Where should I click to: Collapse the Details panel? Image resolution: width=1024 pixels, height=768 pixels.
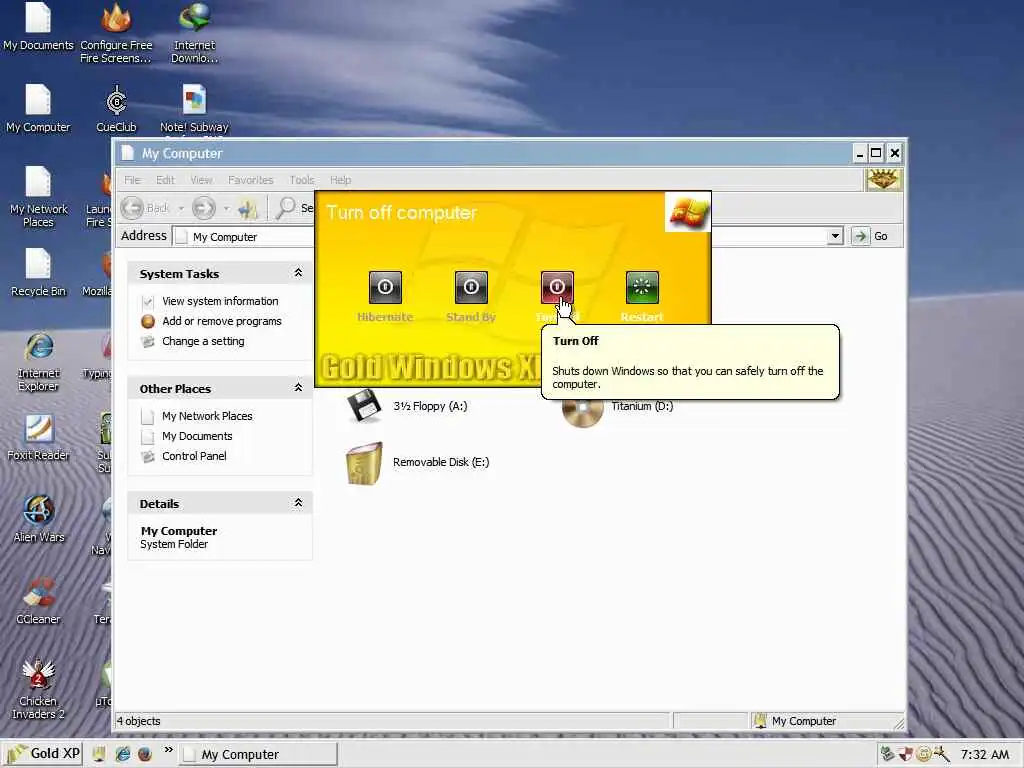tap(298, 503)
